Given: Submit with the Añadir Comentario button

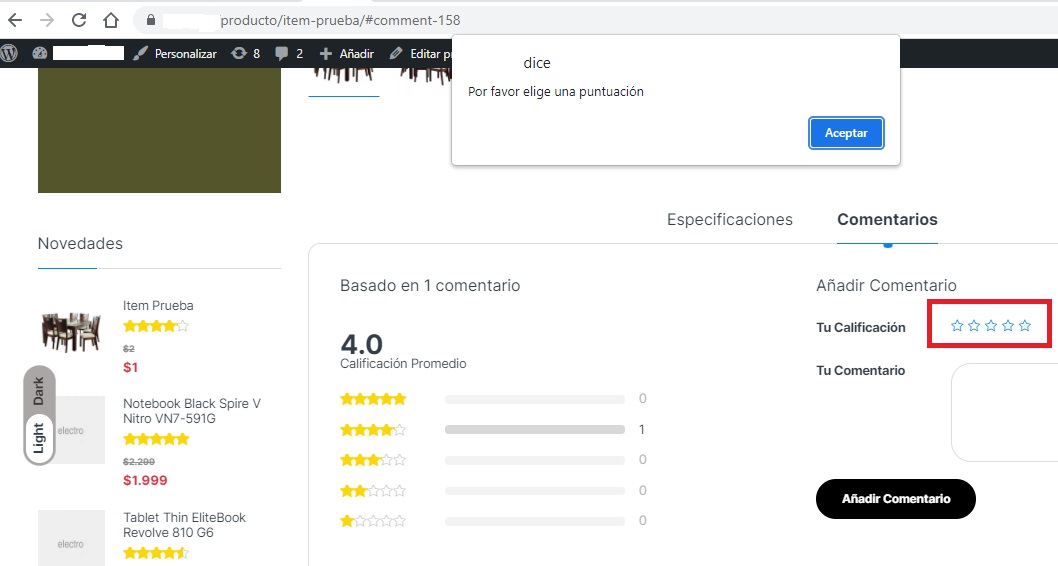Looking at the screenshot, I should (x=895, y=499).
